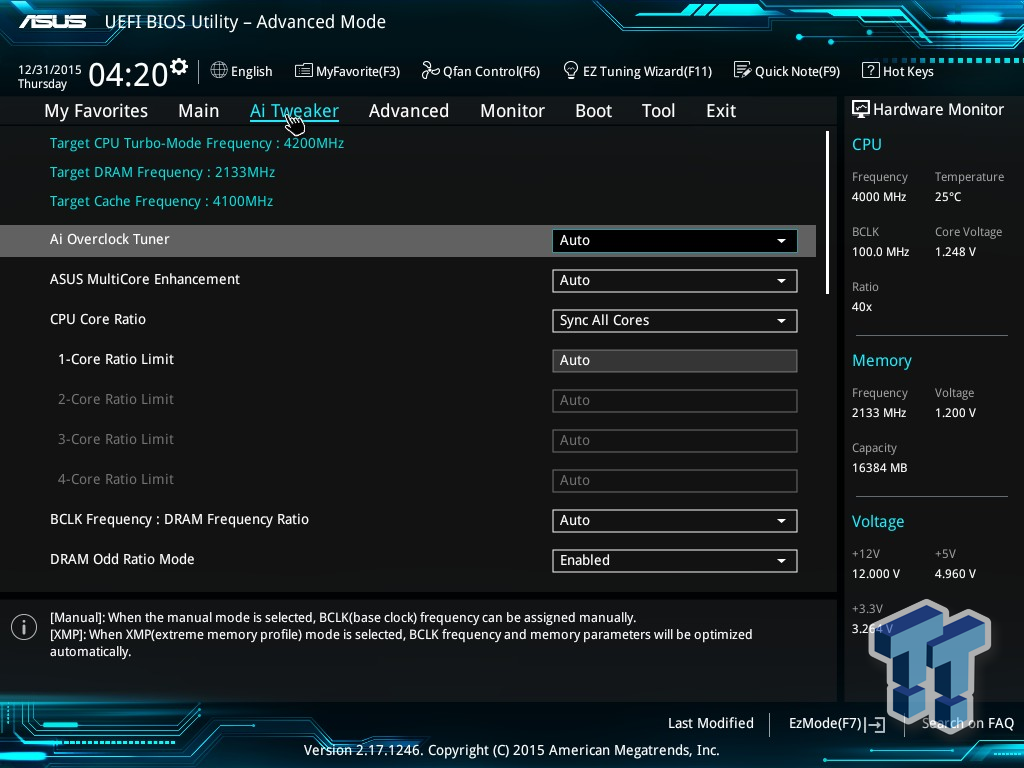Open the My Favorites tab
Screen dimensions: 1024x768
(96, 111)
